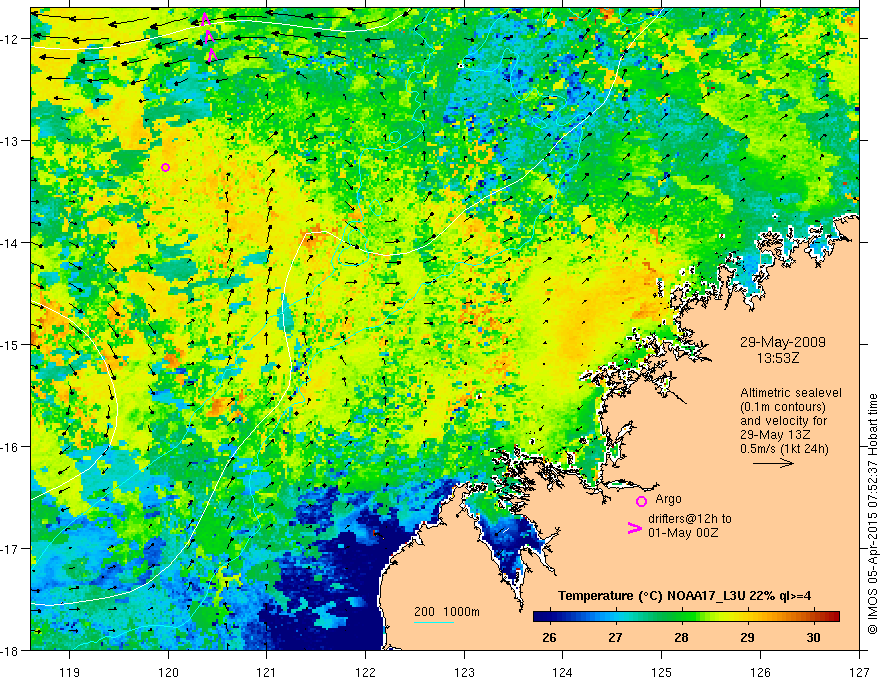Click longitude axis label '123'

tap(464, 672)
